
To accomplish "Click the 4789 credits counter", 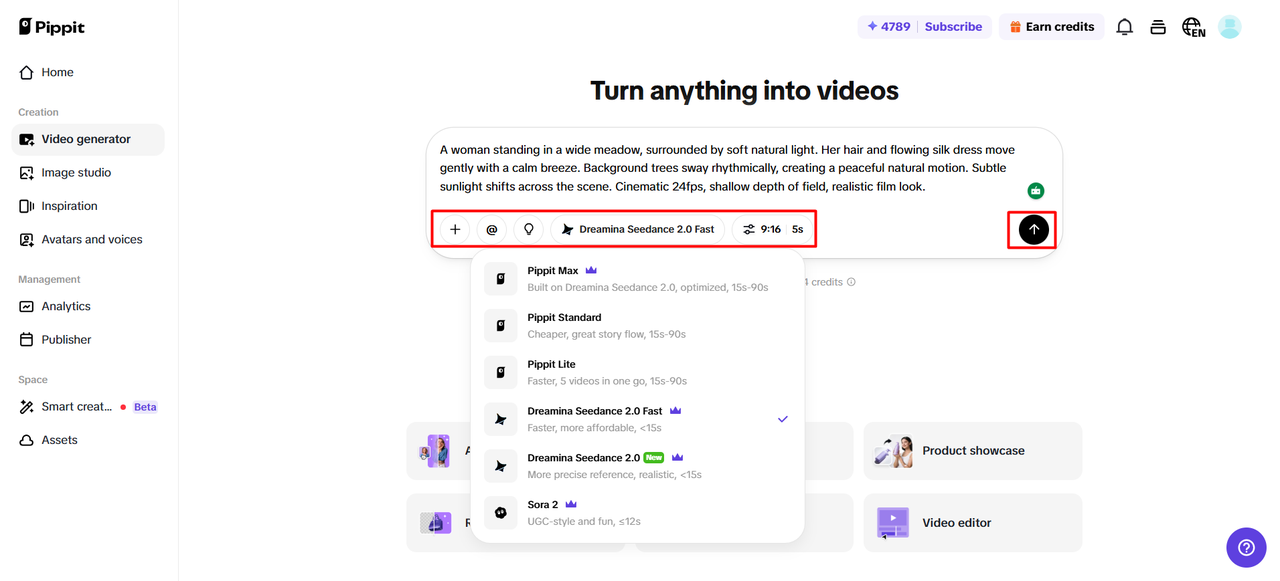I will (x=888, y=27).
